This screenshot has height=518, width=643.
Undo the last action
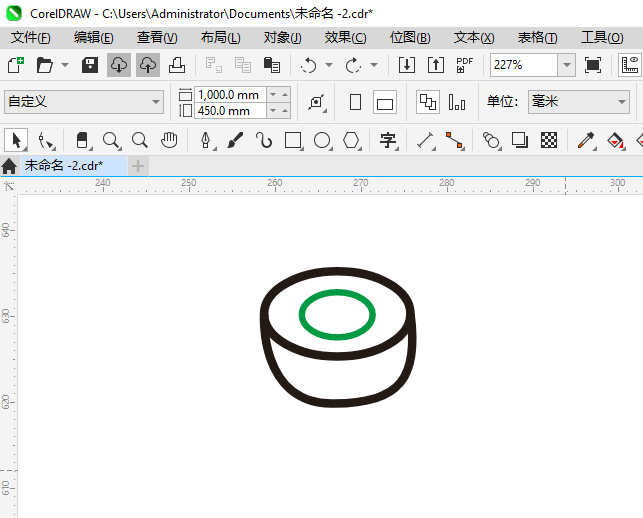pos(308,65)
